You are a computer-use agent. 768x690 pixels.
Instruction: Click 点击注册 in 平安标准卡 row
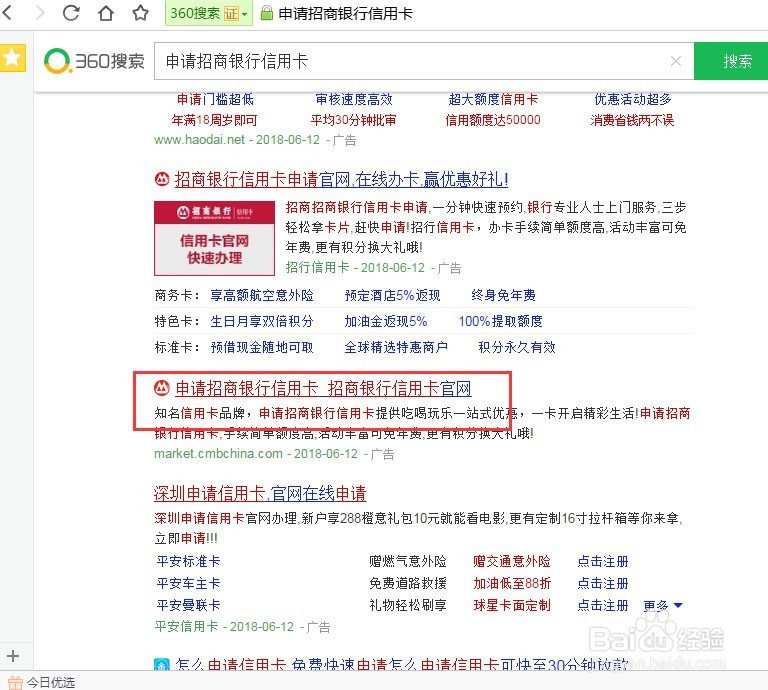click(x=602, y=561)
